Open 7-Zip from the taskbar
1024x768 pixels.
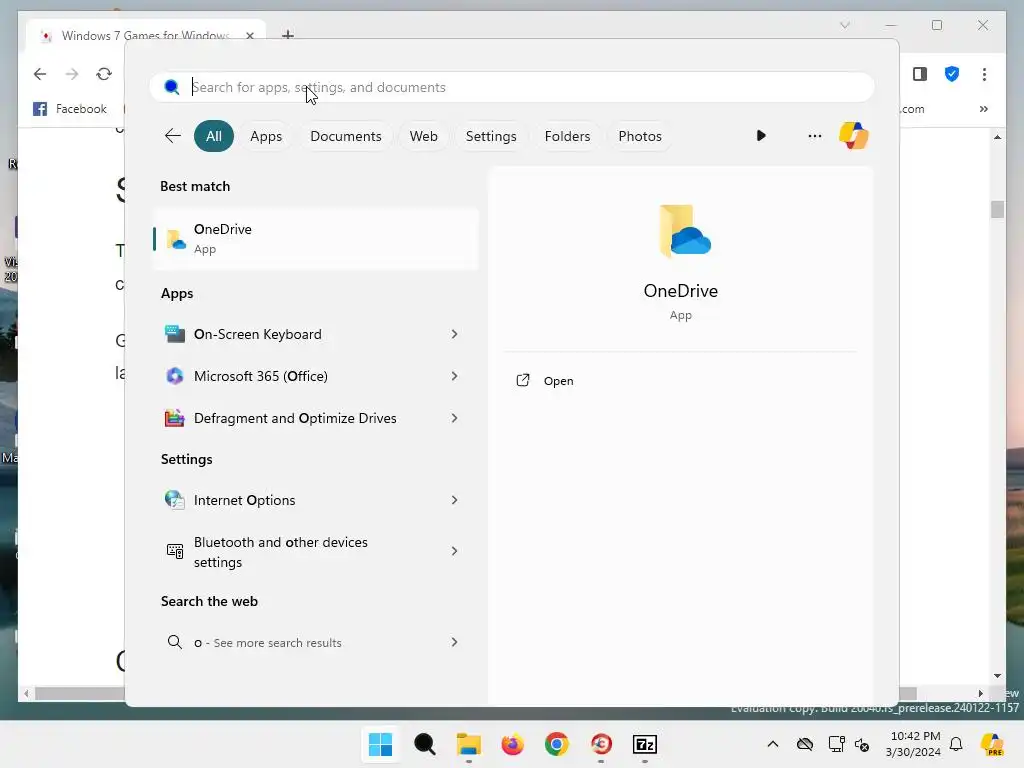[x=645, y=744]
